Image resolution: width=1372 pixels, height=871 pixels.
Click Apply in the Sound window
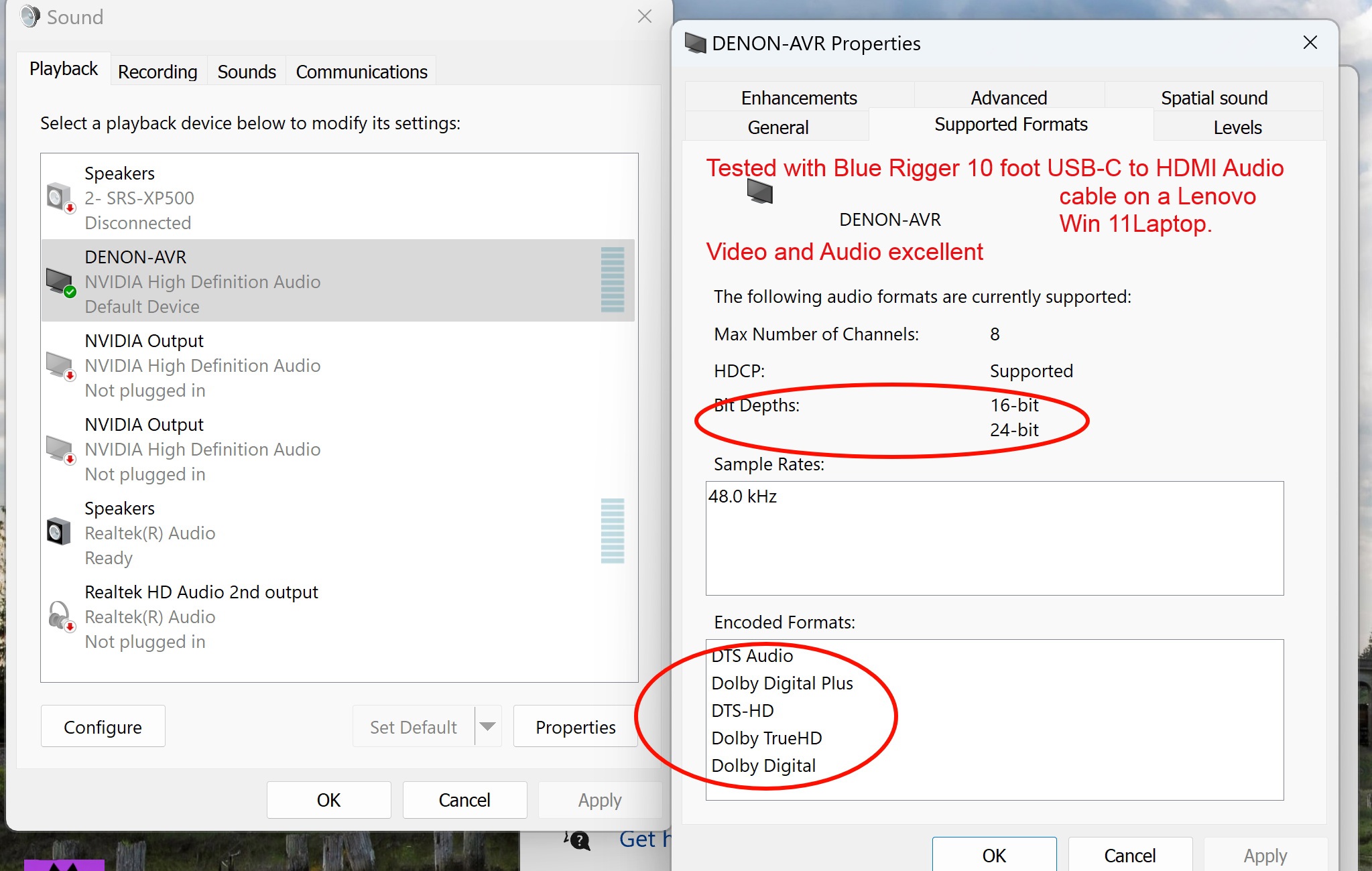tap(600, 800)
